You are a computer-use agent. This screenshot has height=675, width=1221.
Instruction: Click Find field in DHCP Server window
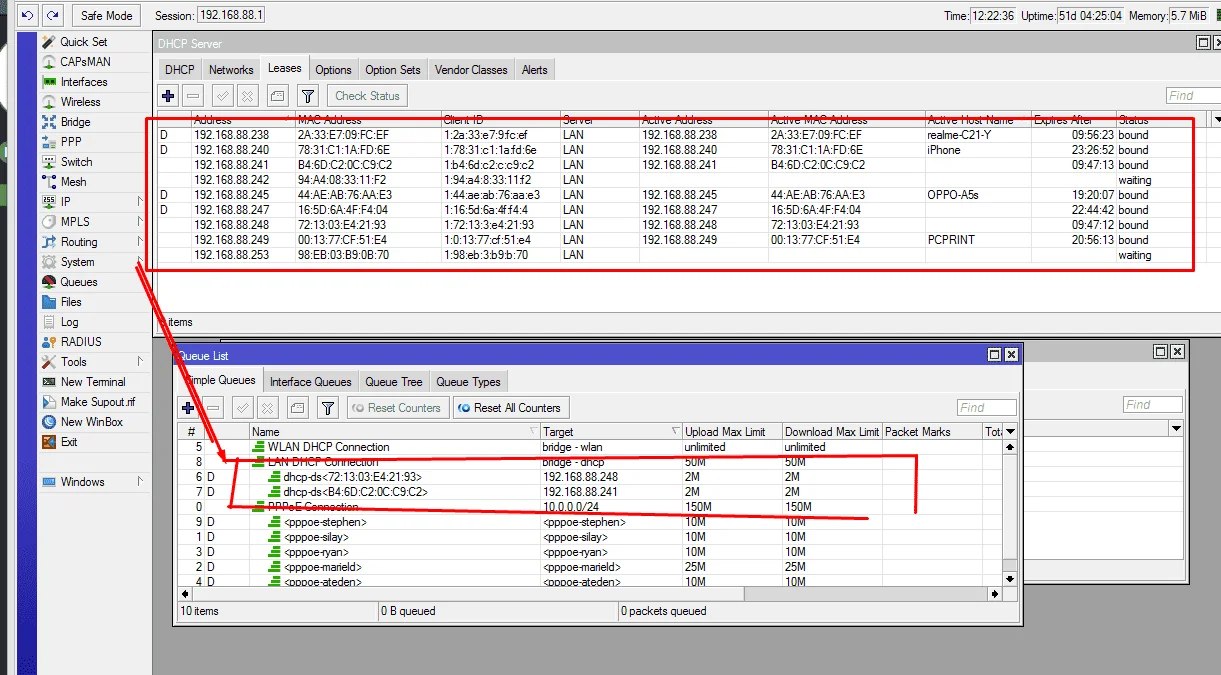tap(1193, 96)
